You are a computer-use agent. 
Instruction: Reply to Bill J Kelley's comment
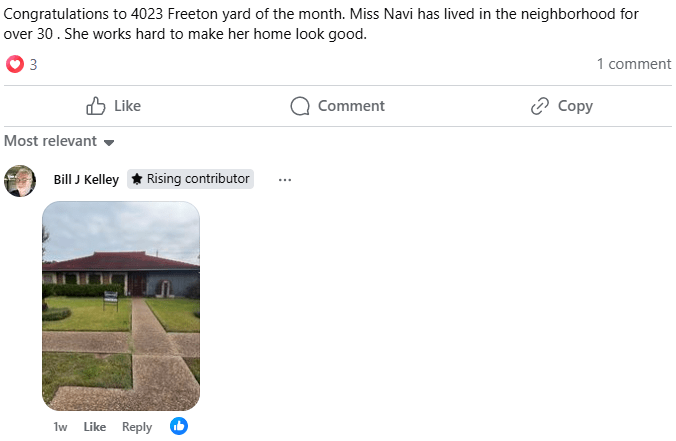tap(137, 427)
